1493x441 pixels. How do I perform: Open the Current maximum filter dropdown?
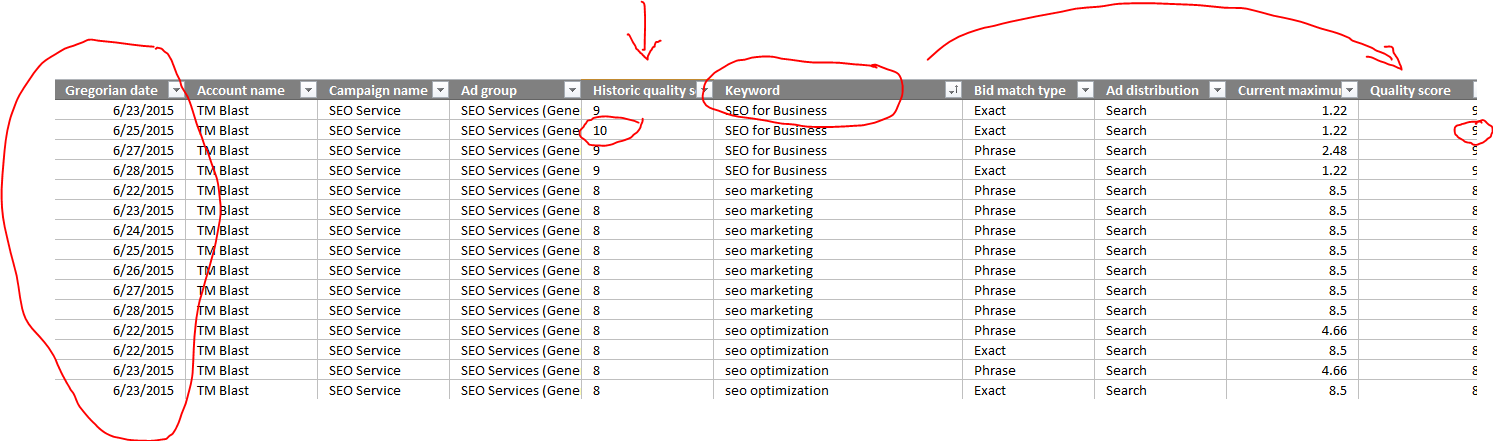1349,90
